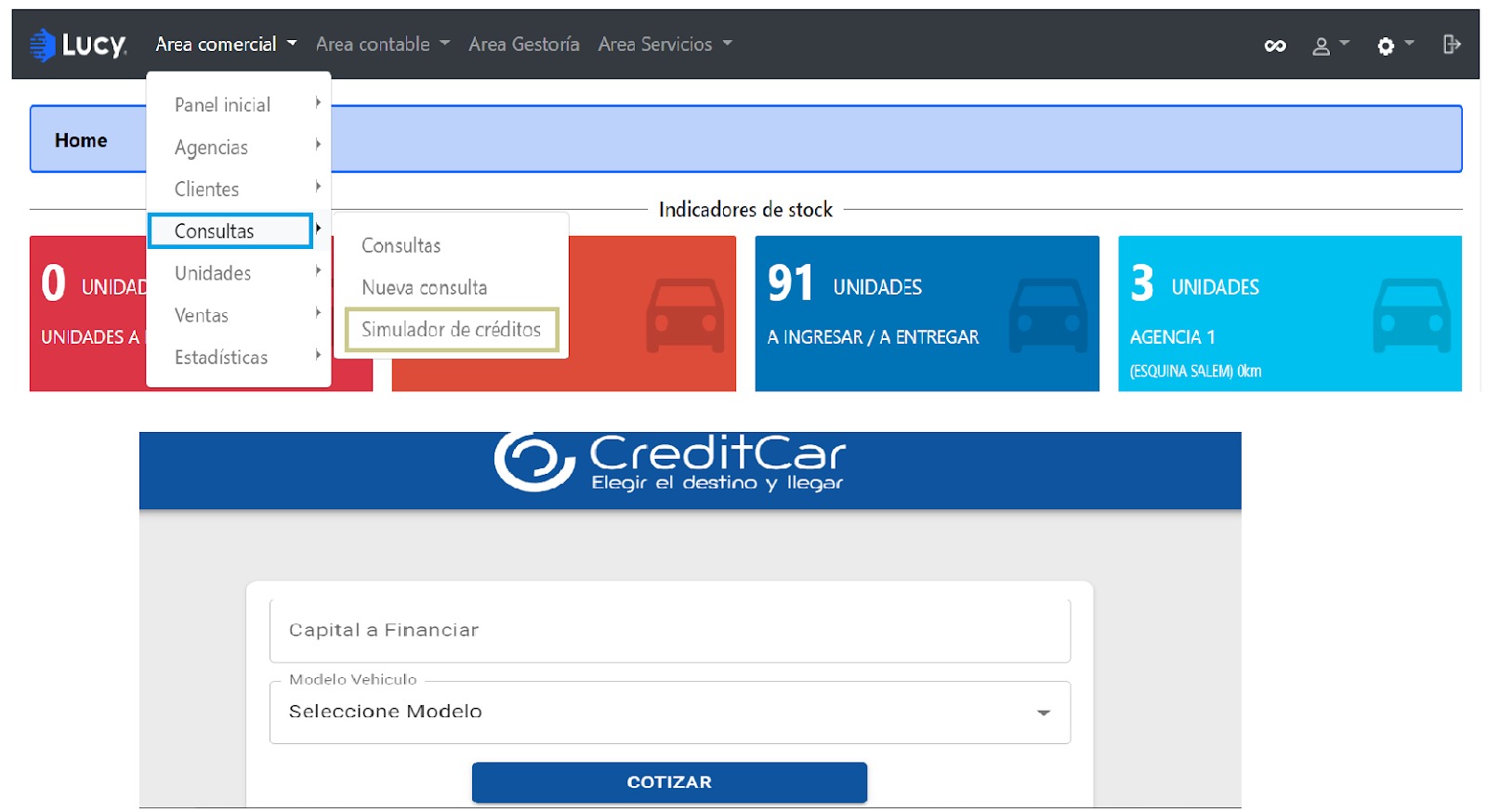
Task: Select Nueva consulta submenu item
Action: [x=425, y=287]
